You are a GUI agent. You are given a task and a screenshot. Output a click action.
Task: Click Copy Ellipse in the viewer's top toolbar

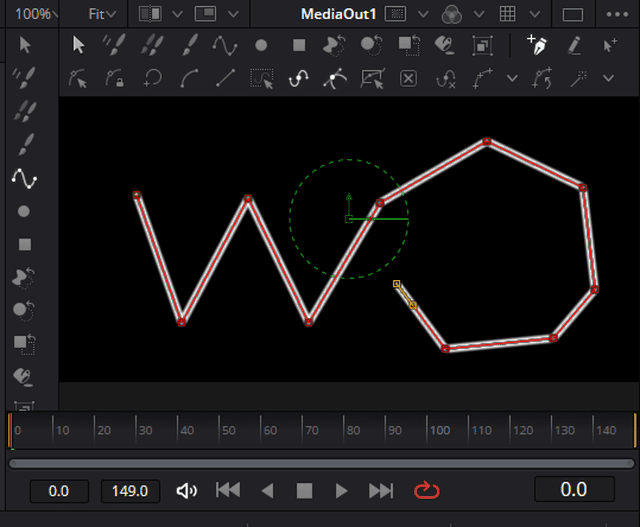pos(372,45)
